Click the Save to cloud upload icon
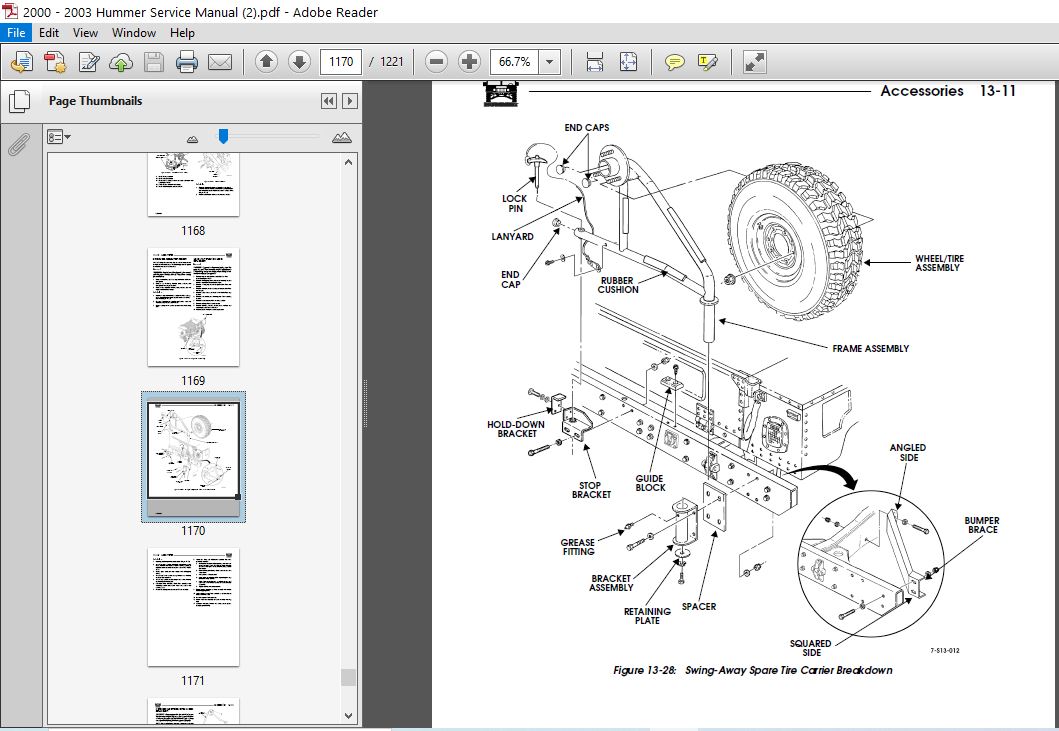 coord(121,62)
